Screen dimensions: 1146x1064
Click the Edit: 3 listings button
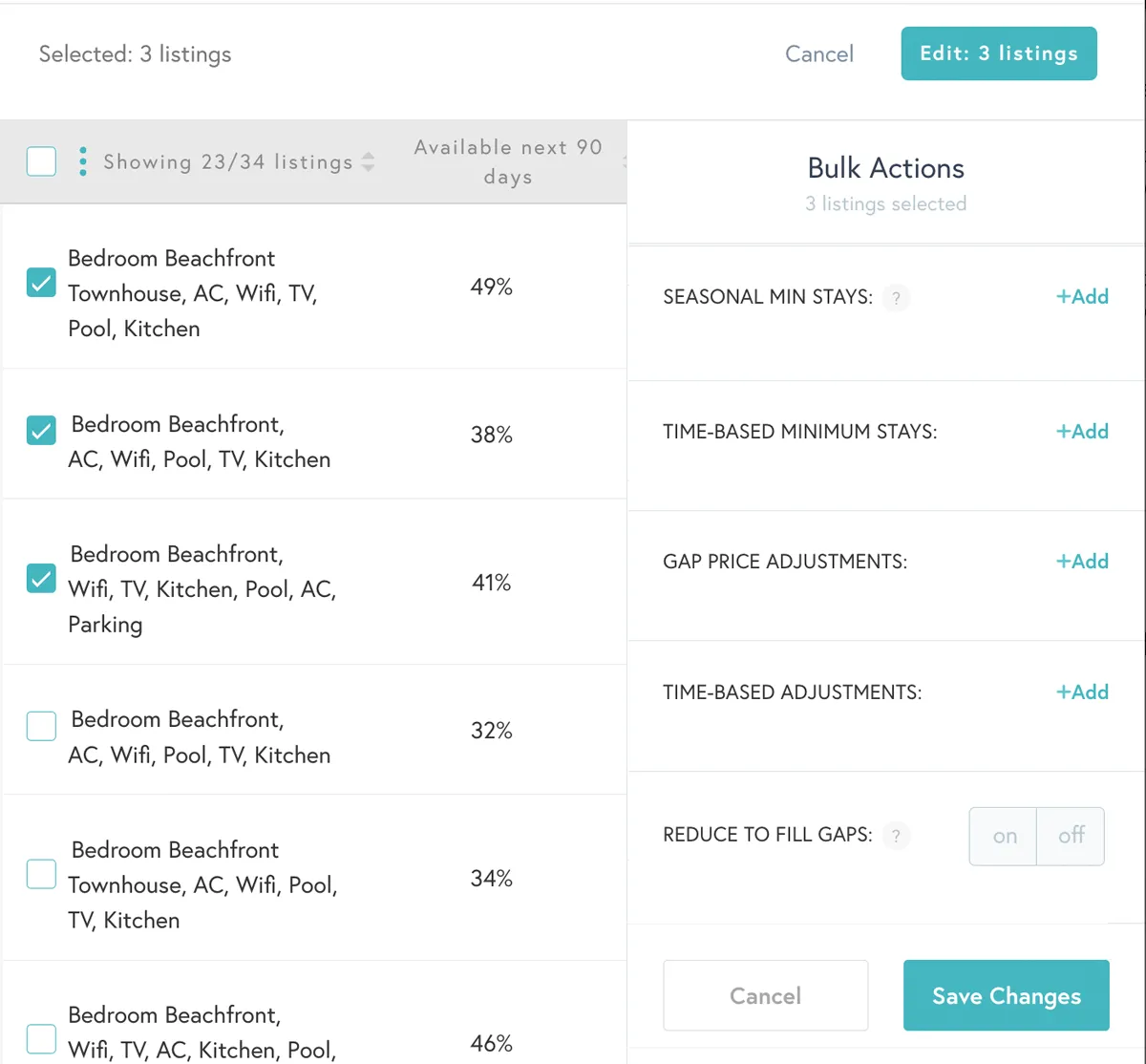coord(998,53)
